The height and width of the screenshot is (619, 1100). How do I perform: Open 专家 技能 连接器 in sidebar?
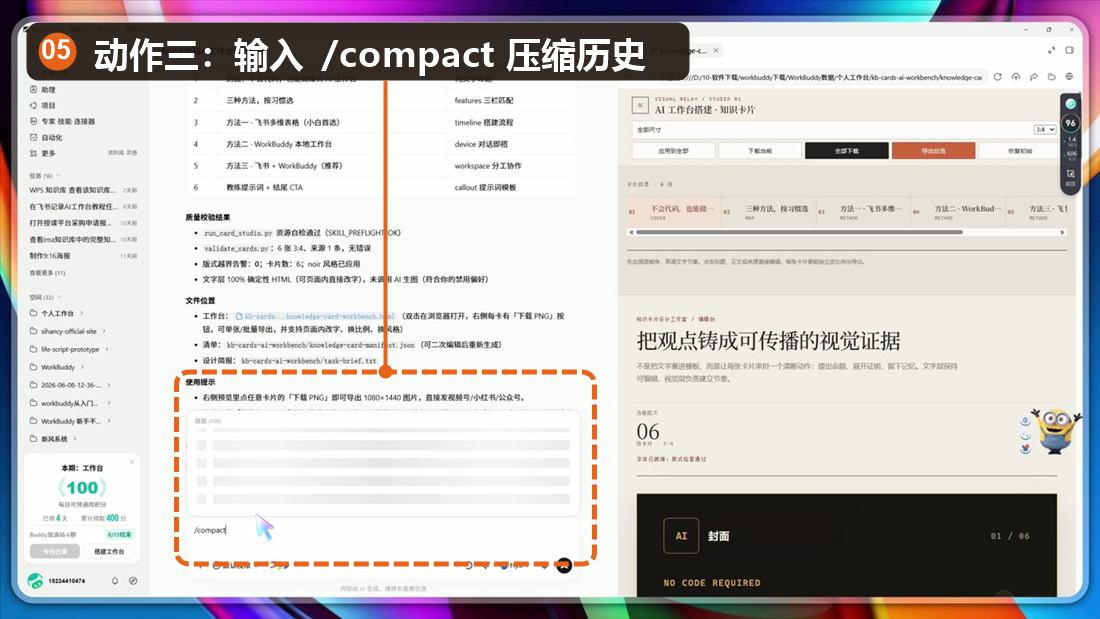point(62,121)
